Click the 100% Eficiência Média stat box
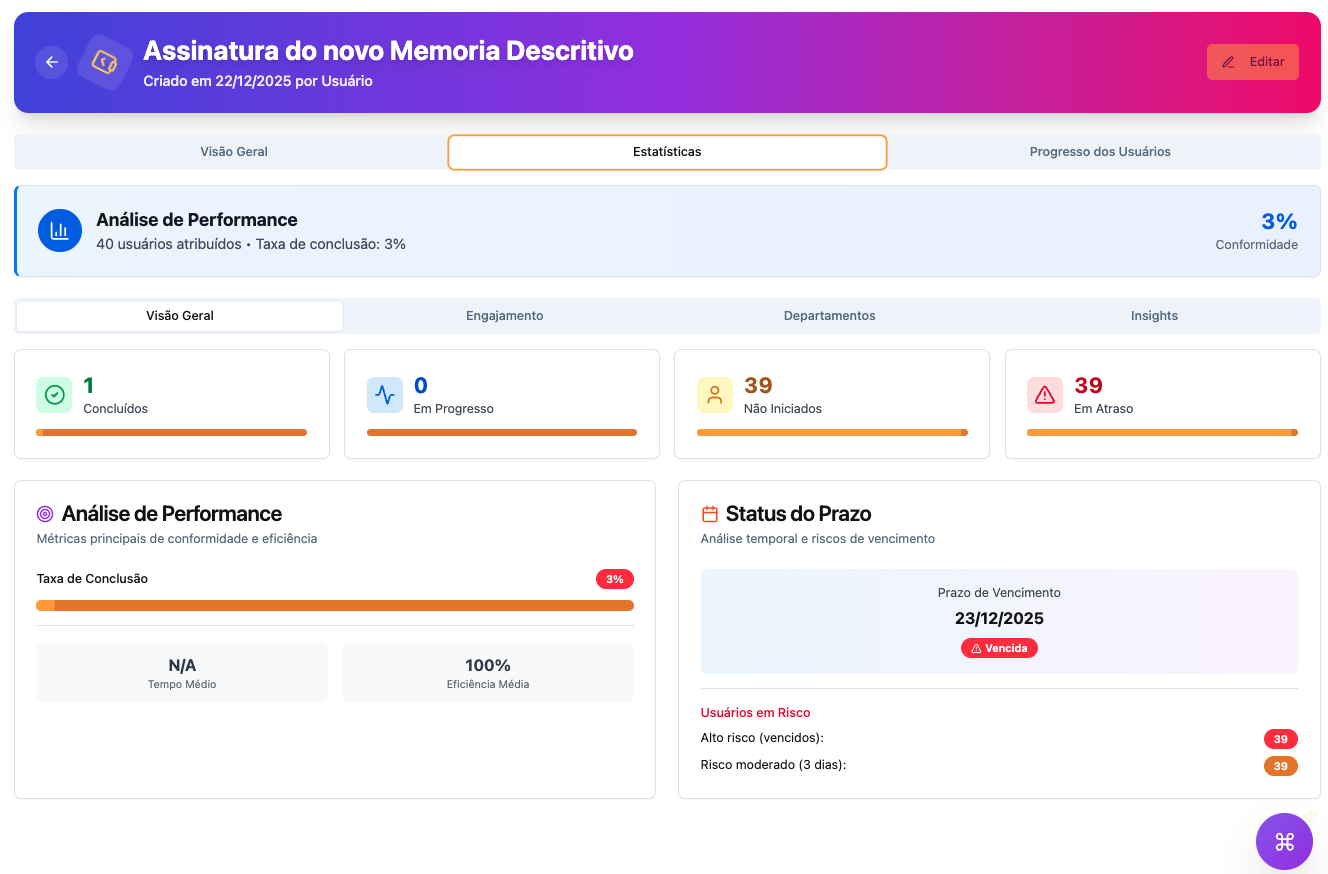Image resolution: width=1328 pixels, height=874 pixels. click(x=487, y=670)
